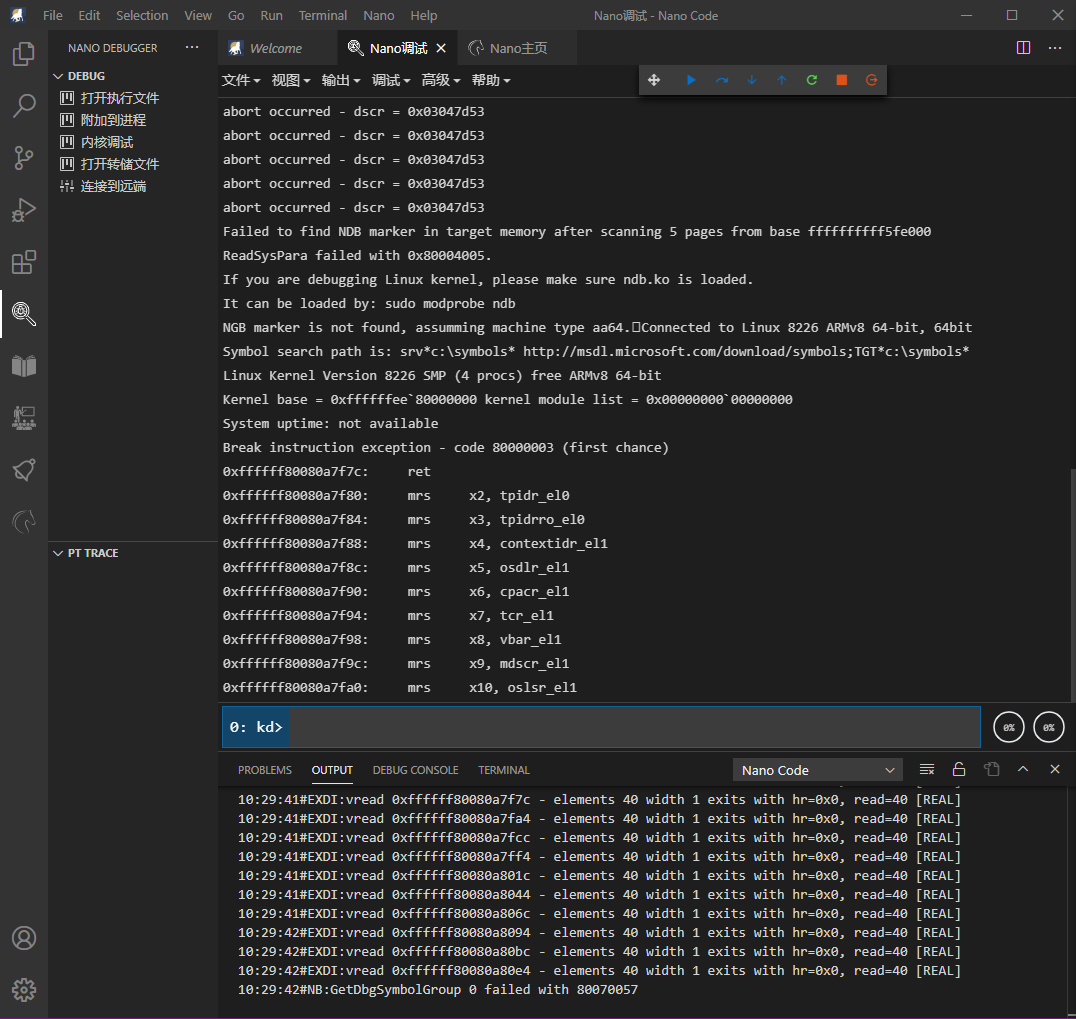Image resolution: width=1076 pixels, height=1019 pixels.
Task: Open the Nano Code output channel dropdown
Action: [817, 770]
